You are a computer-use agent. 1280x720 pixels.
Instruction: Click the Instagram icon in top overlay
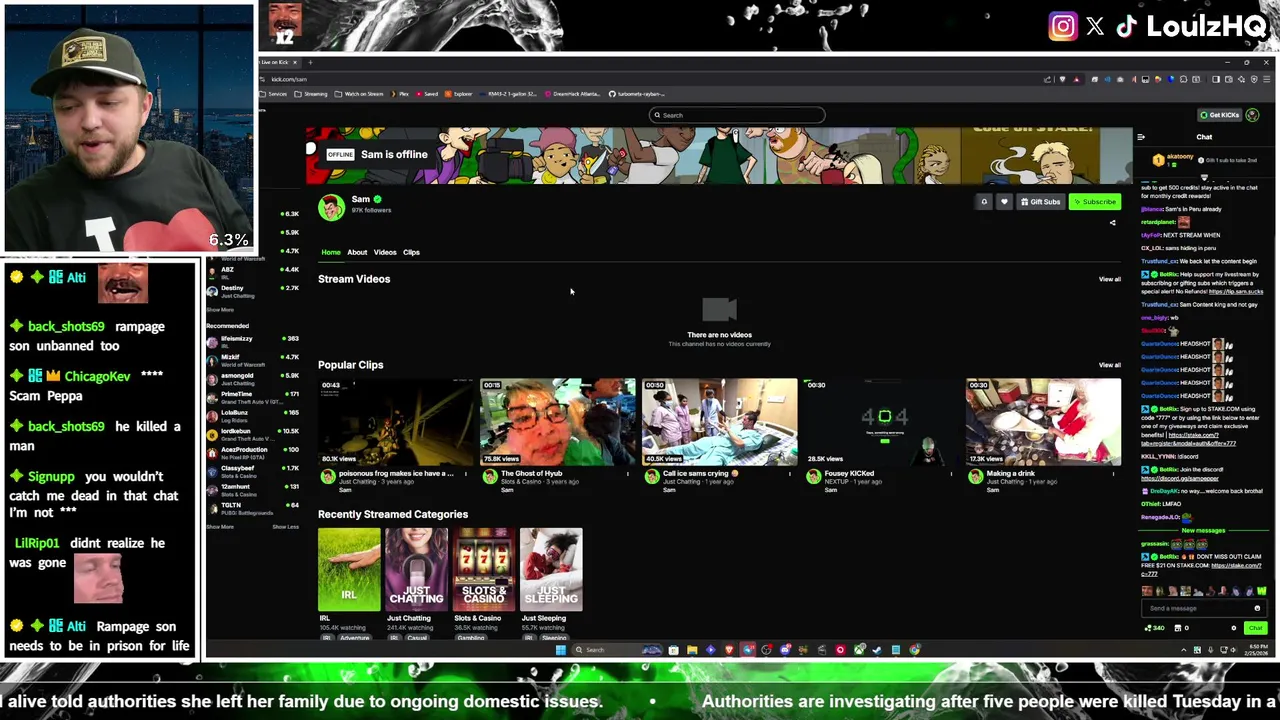tap(1062, 26)
